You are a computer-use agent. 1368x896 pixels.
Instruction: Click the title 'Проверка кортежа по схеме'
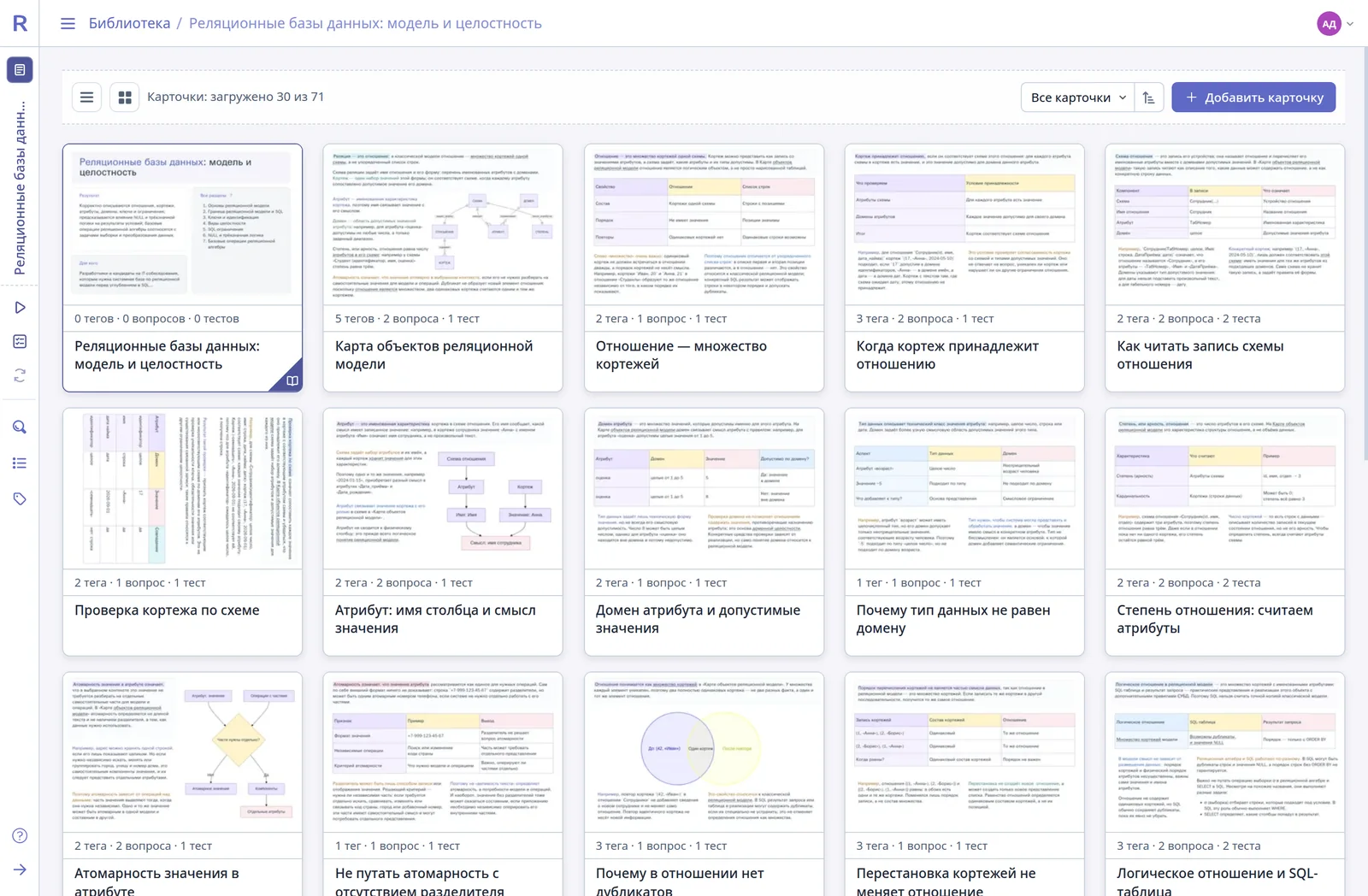click(x=167, y=610)
